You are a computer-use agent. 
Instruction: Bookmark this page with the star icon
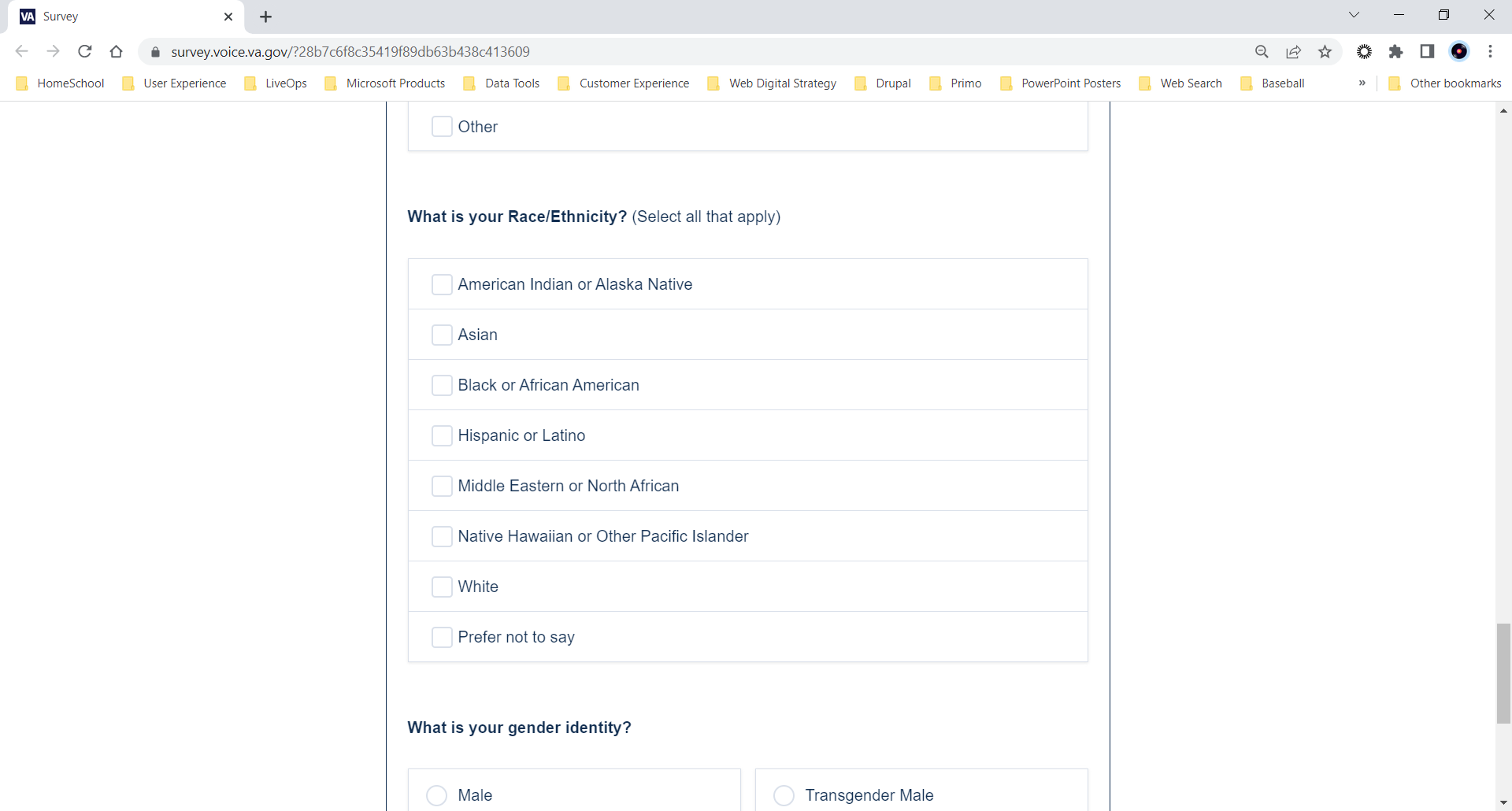tap(1325, 52)
